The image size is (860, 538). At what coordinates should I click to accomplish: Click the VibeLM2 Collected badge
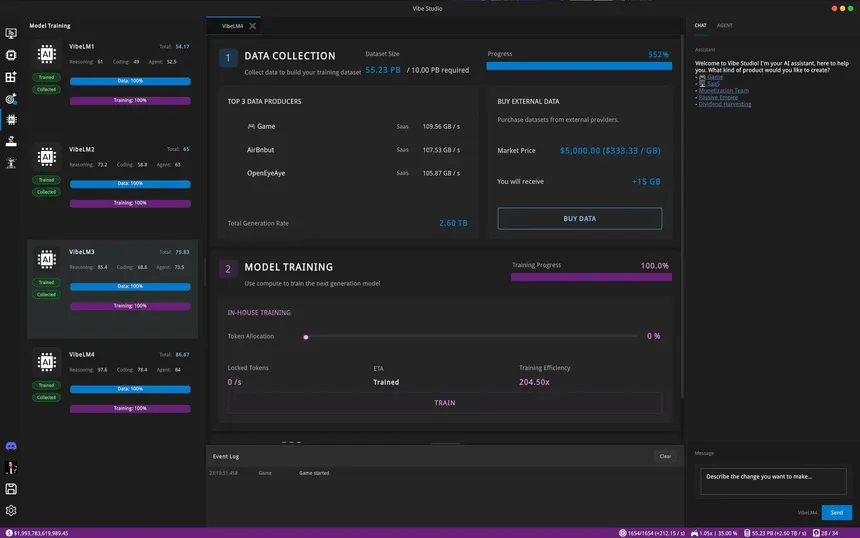click(46, 192)
